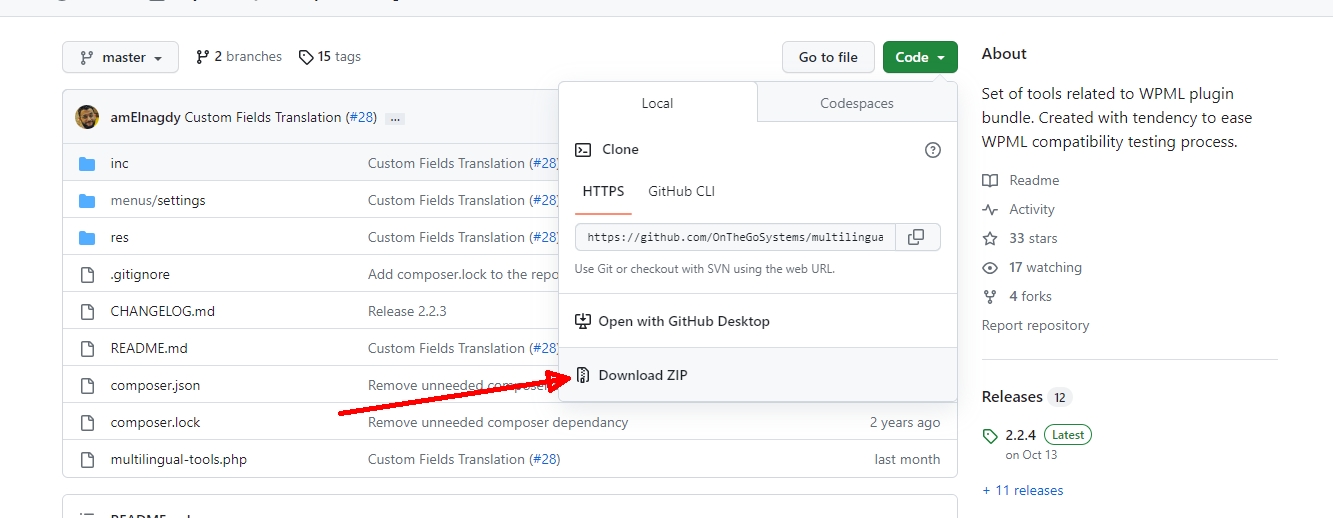The height and width of the screenshot is (518, 1333).
Task: Open the composer.lock file
Action: [x=155, y=422]
